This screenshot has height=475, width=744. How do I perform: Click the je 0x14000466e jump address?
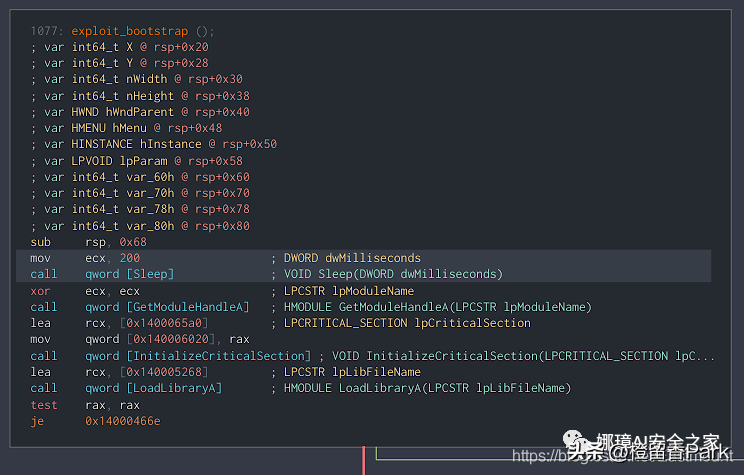pyautogui.click(x=122, y=421)
